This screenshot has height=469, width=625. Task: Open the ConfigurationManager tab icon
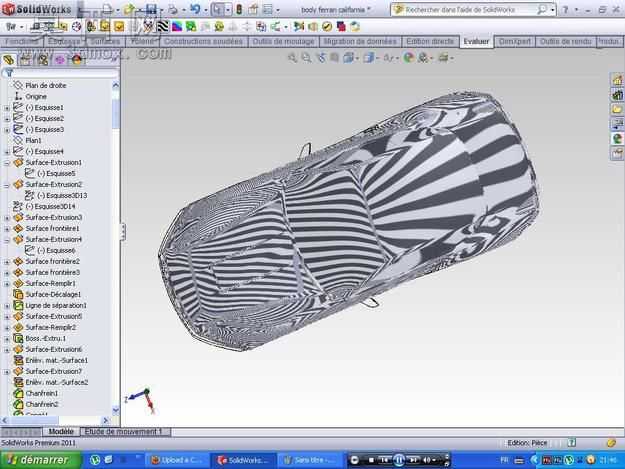tap(43, 60)
